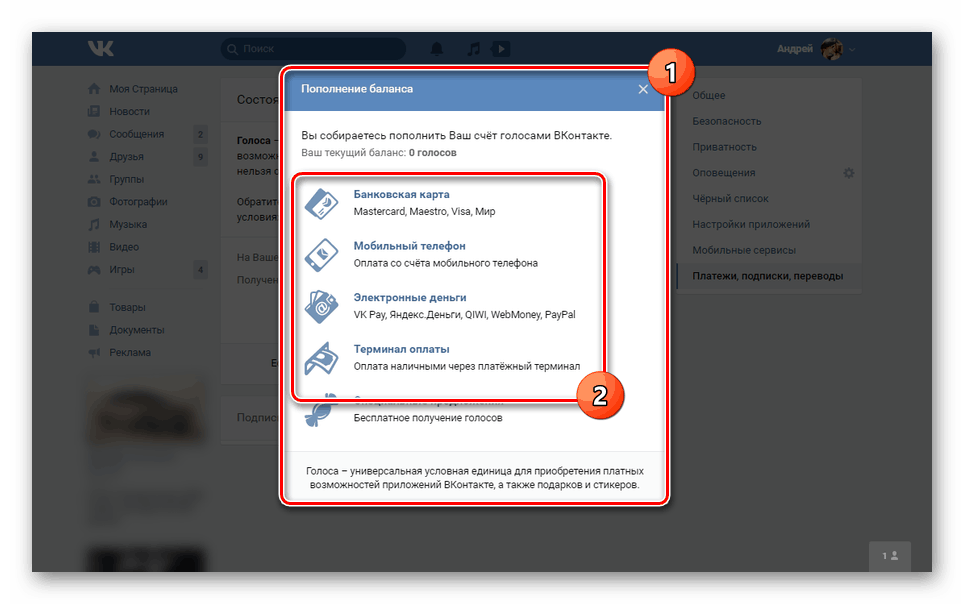964x604 pixels.
Task: Click Бесплатное получение голосов text
Action: pos(428,418)
